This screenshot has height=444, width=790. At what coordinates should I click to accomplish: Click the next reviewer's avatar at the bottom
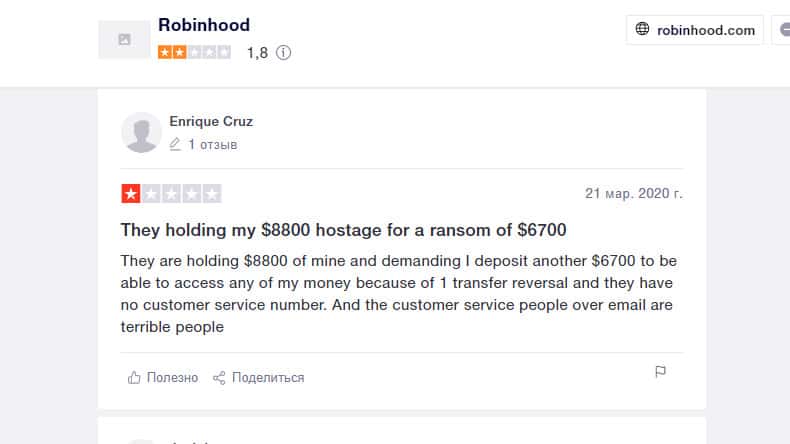(x=141, y=440)
